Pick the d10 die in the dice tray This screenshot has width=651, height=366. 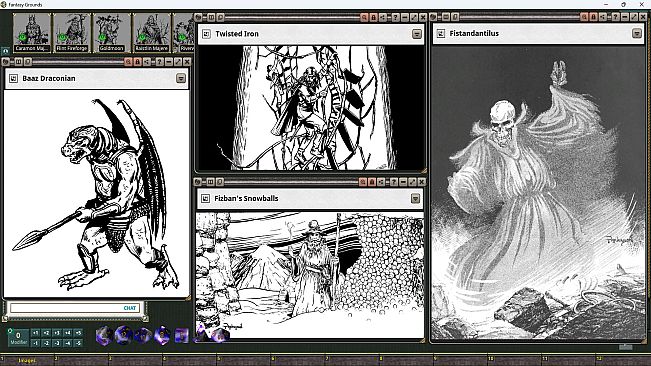click(x=143, y=335)
